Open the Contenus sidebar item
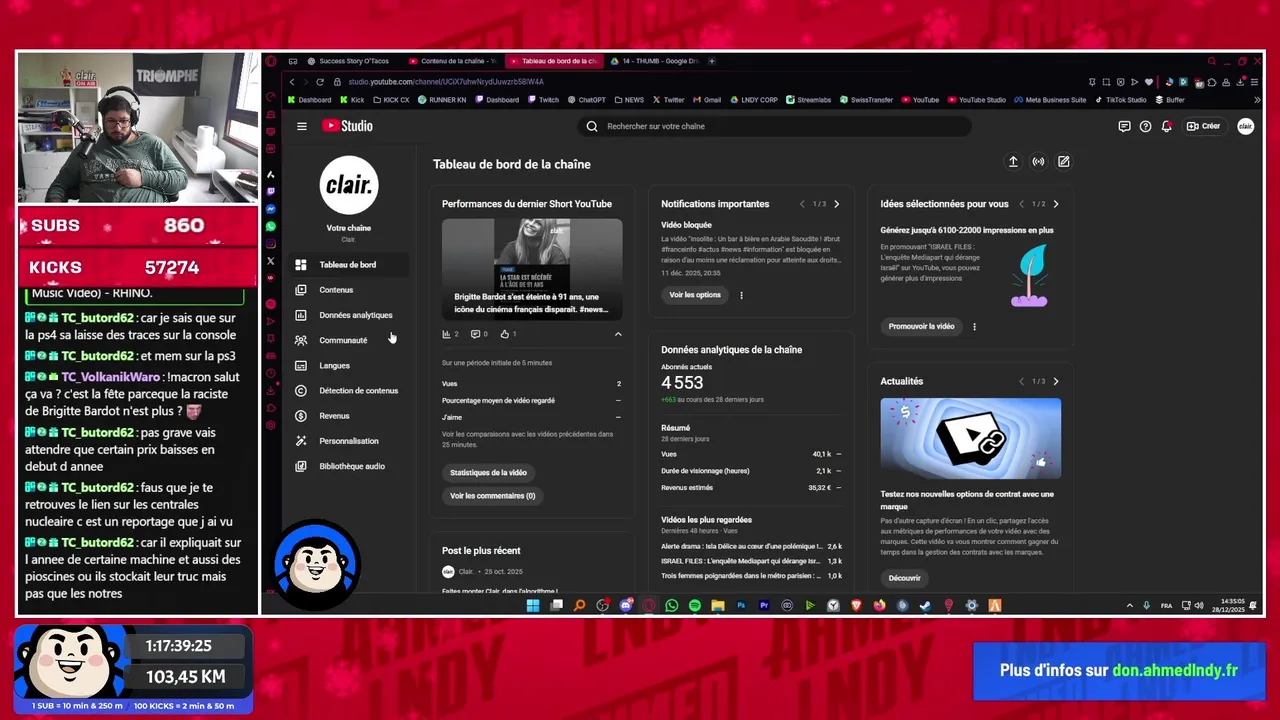1280x720 pixels. point(335,290)
